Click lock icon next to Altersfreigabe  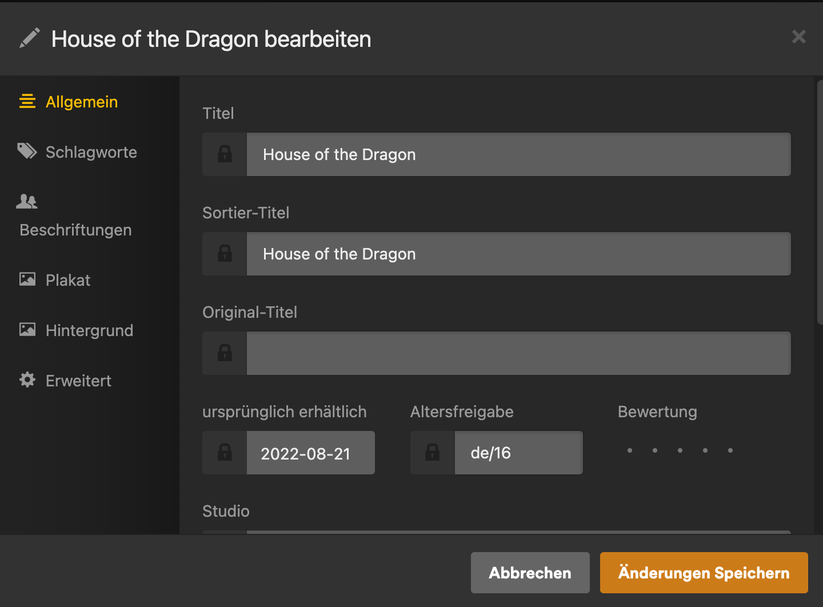tap(432, 453)
